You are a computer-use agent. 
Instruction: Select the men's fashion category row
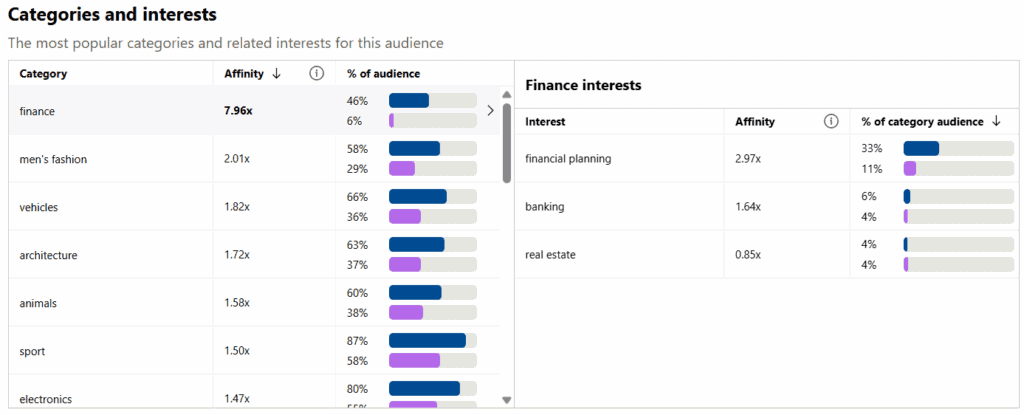click(x=254, y=159)
